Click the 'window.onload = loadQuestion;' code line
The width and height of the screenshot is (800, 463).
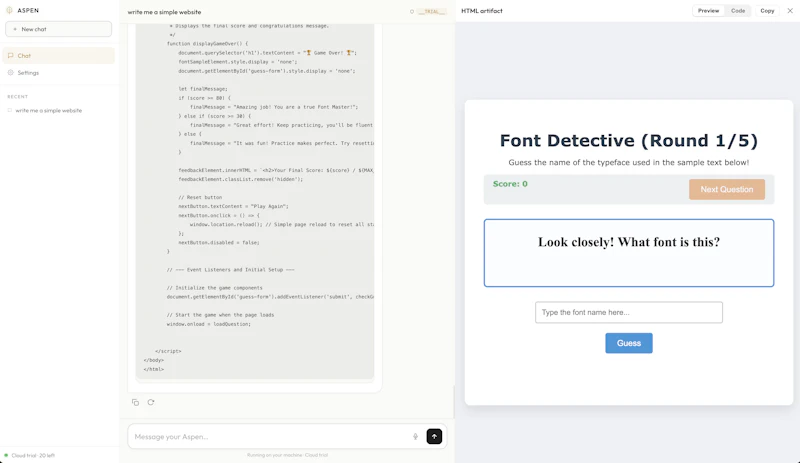click(x=209, y=324)
